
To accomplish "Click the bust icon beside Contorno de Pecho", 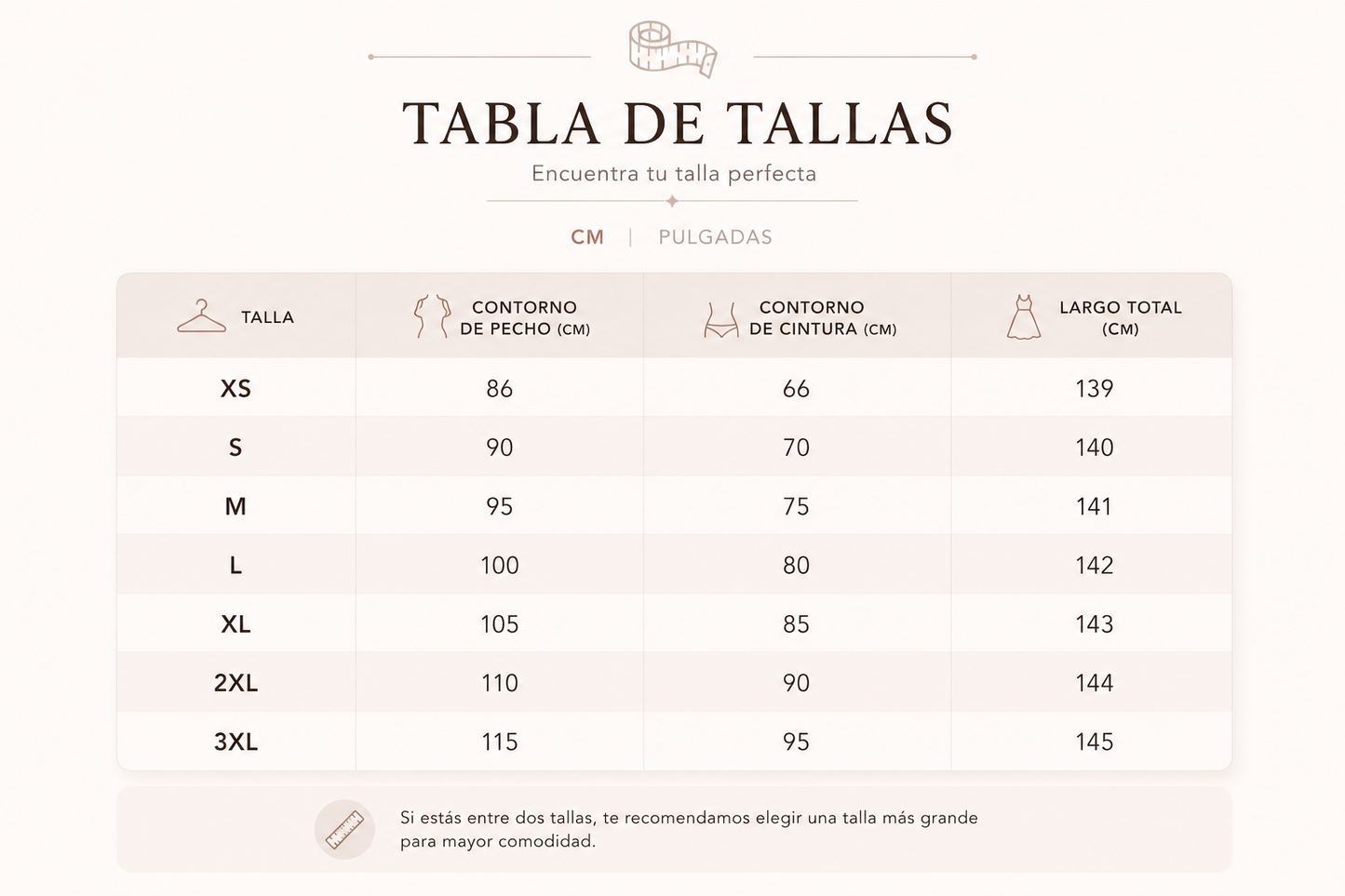I will [x=432, y=316].
